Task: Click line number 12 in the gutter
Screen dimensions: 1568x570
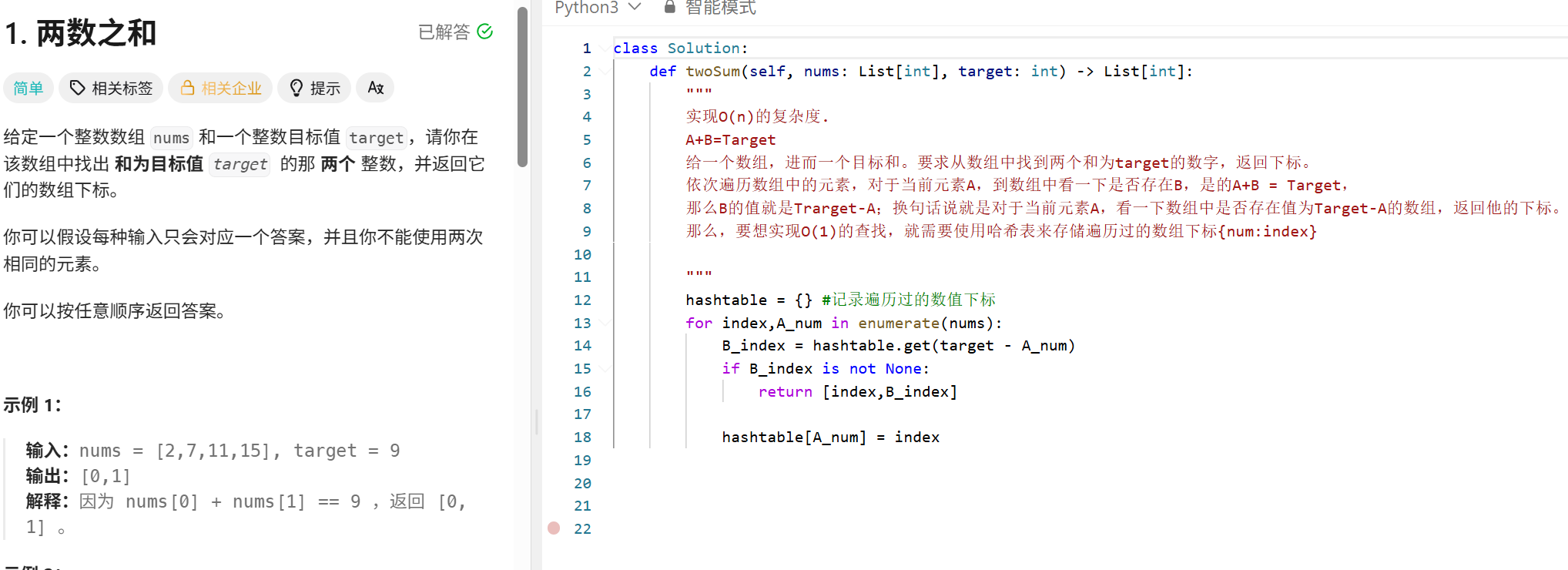Action: click(582, 300)
